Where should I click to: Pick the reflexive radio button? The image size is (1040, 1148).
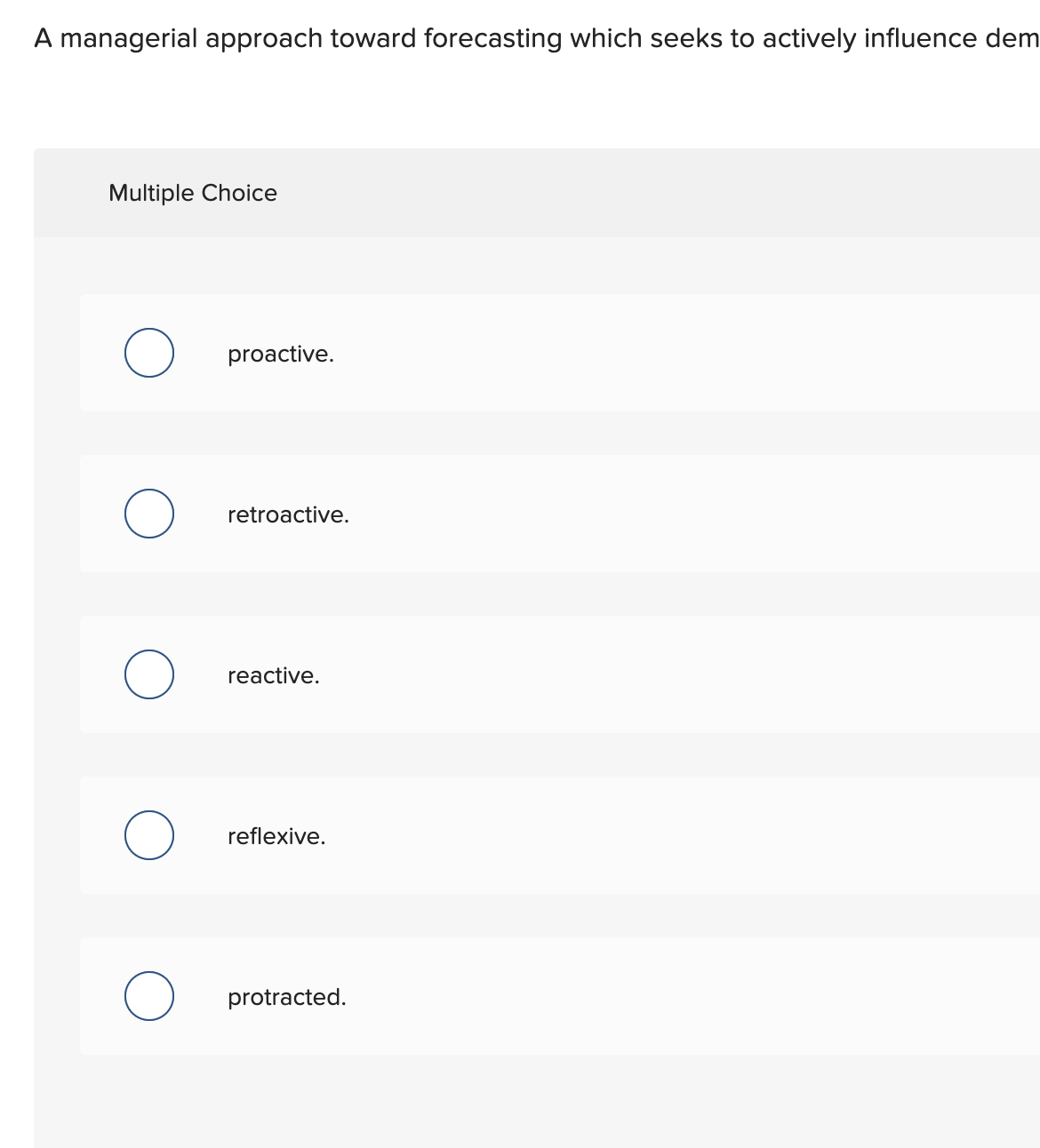click(149, 835)
